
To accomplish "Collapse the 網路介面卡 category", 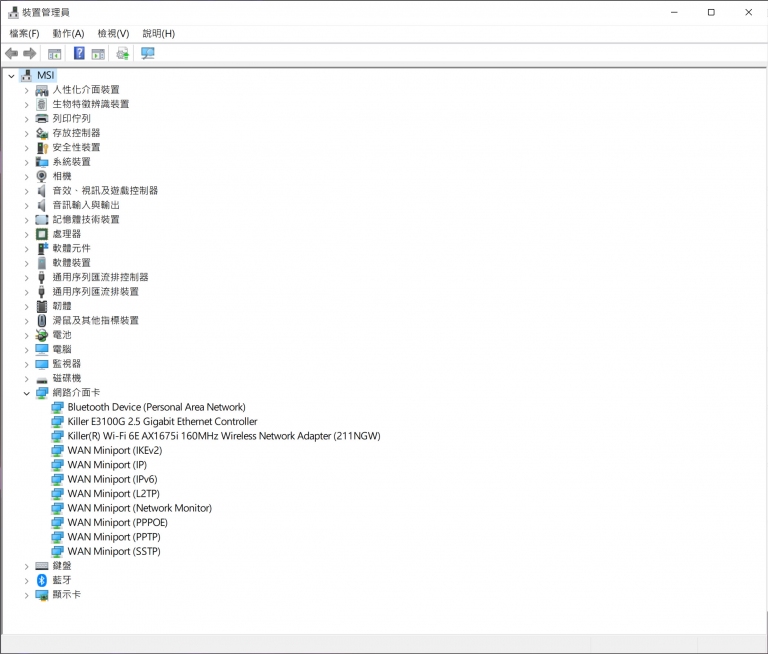I will pos(26,393).
